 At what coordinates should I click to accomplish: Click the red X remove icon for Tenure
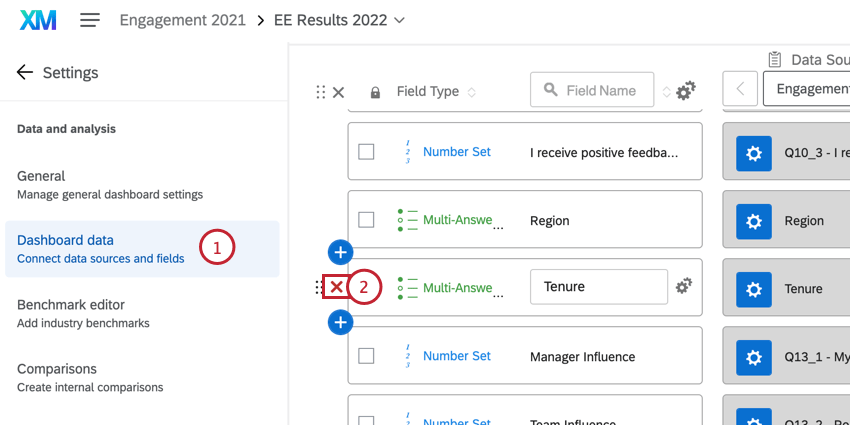point(337,287)
